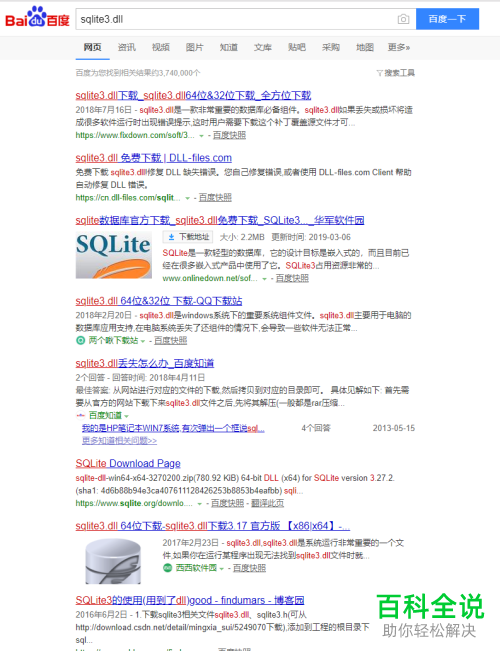
Task: Click the 下载地址 download button
Action: pos(188,237)
